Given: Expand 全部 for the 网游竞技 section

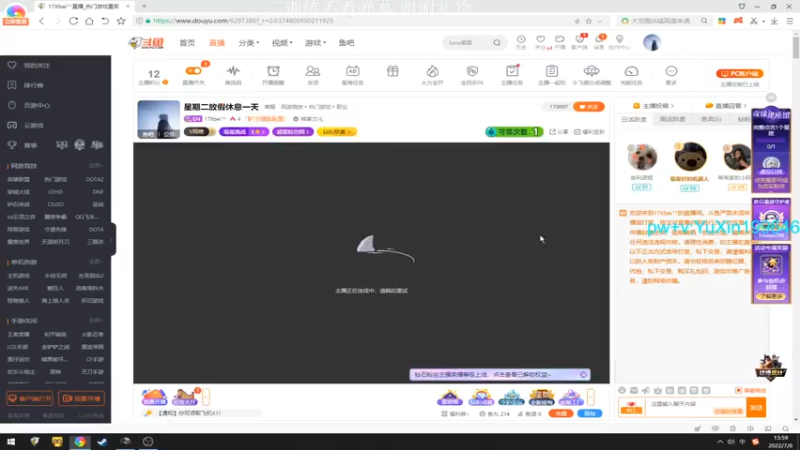Looking at the screenshot, I should pos(95,166).
